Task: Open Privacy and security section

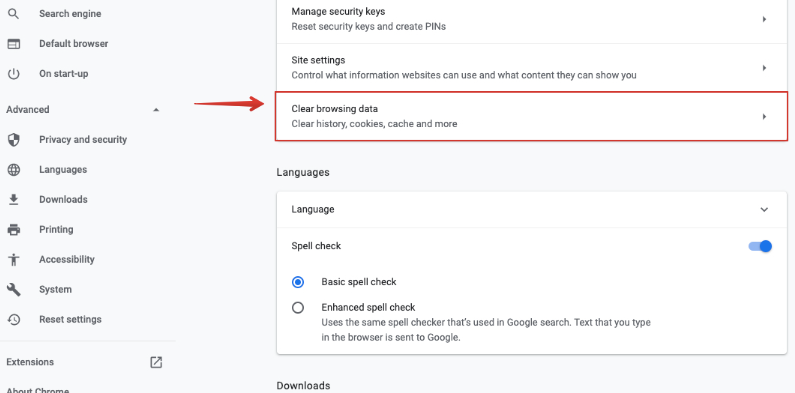Action: click(83, 139)
